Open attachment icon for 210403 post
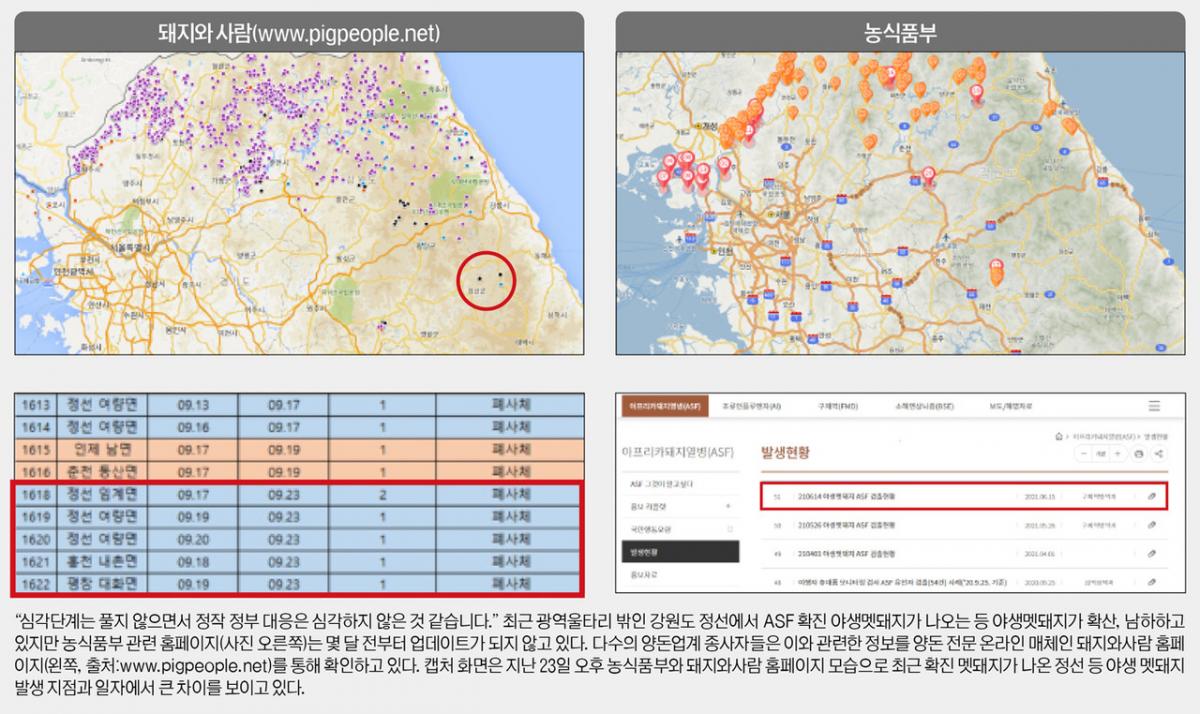Viewport: 1200px width, 714px height. tap(1152, 553)
